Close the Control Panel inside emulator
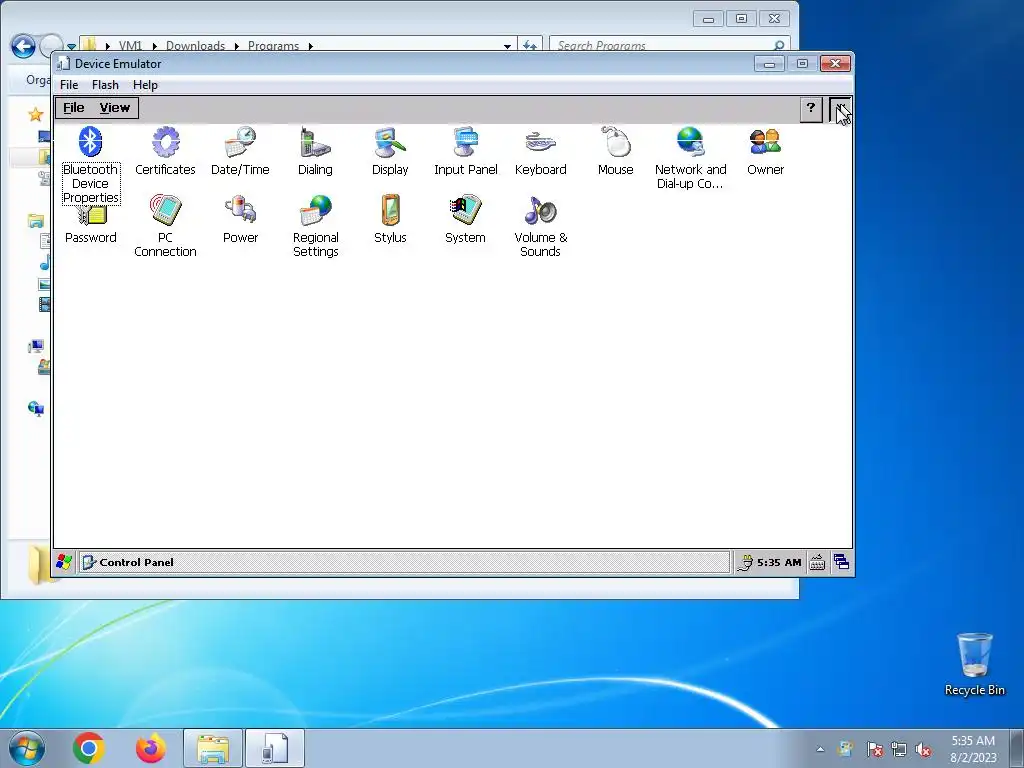1024x768 pixels. click(x=840, y=109)
